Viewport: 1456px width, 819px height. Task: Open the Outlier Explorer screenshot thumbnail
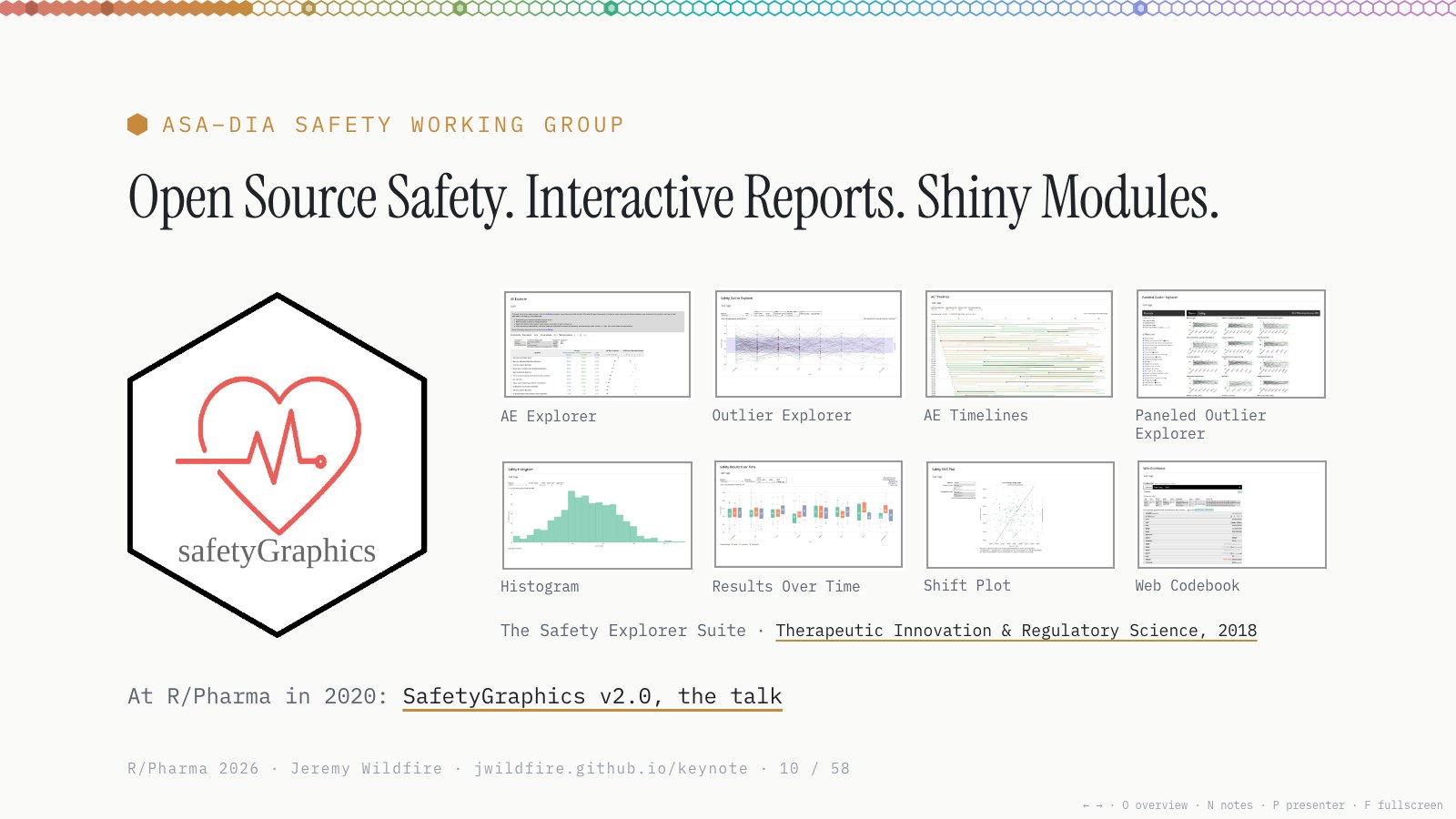click(808, 344)
